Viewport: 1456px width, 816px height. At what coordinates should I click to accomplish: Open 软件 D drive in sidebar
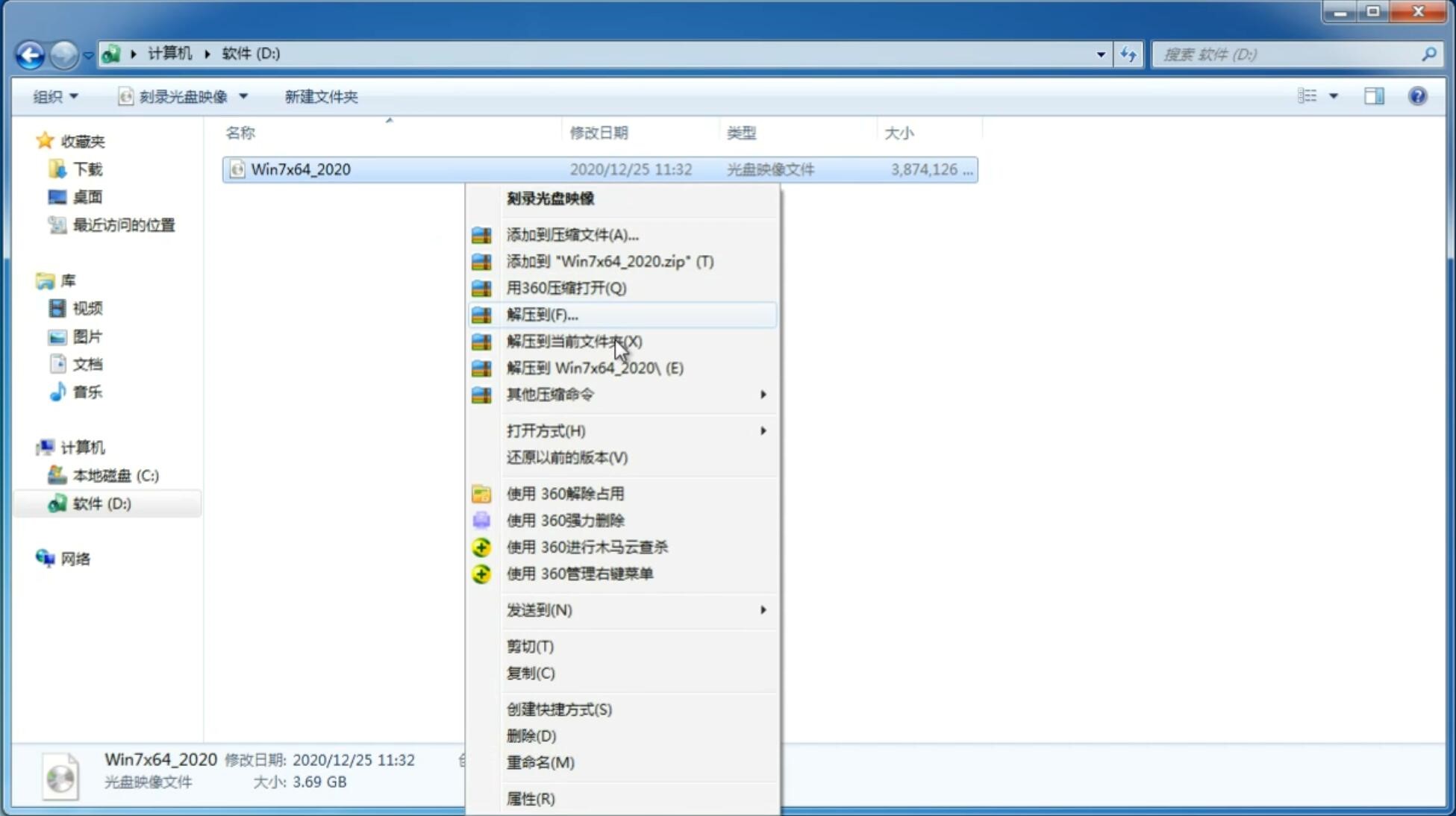(100, 503)
